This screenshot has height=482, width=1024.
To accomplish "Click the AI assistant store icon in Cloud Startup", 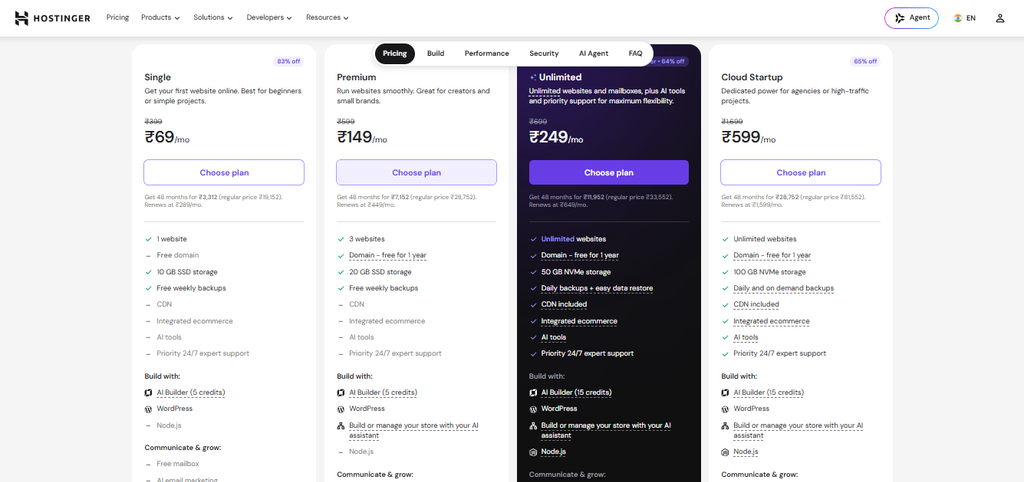I will tap(725, 426).
